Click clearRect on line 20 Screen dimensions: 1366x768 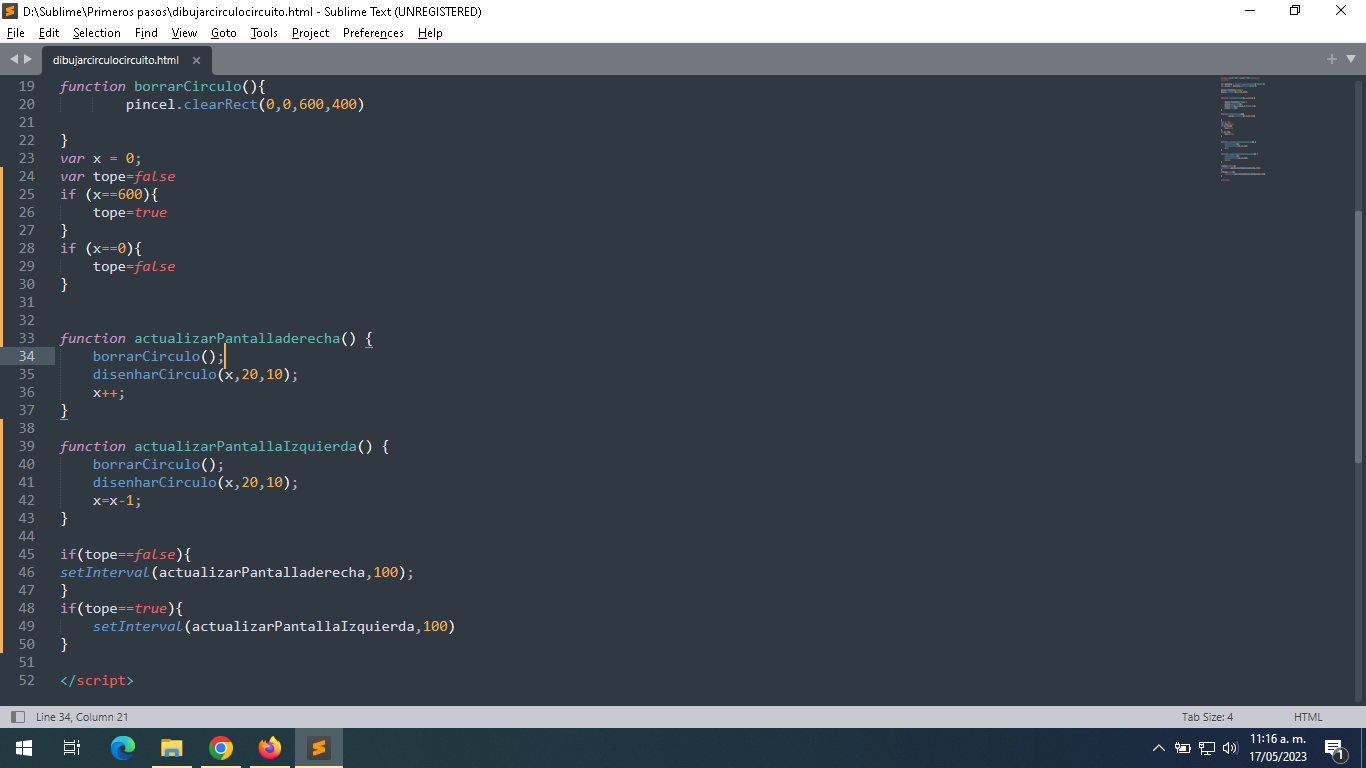click(x=221, y=104)
